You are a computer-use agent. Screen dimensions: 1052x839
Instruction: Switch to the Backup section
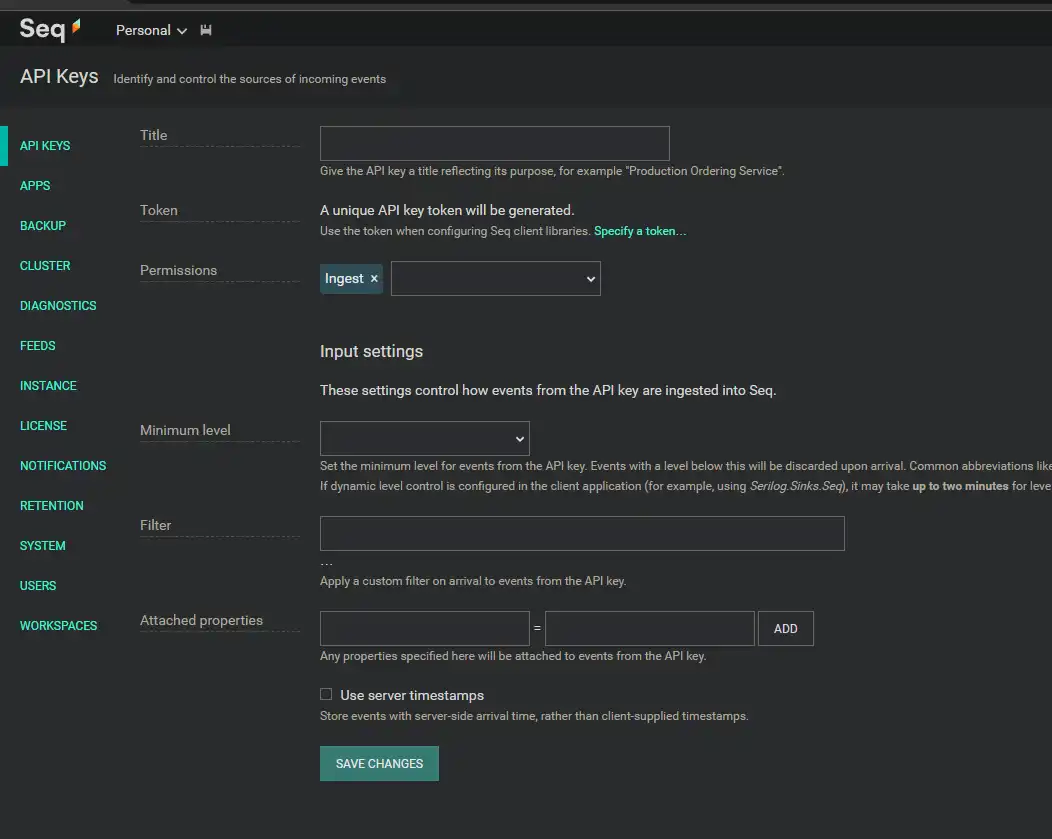click(x=43, y=225)
